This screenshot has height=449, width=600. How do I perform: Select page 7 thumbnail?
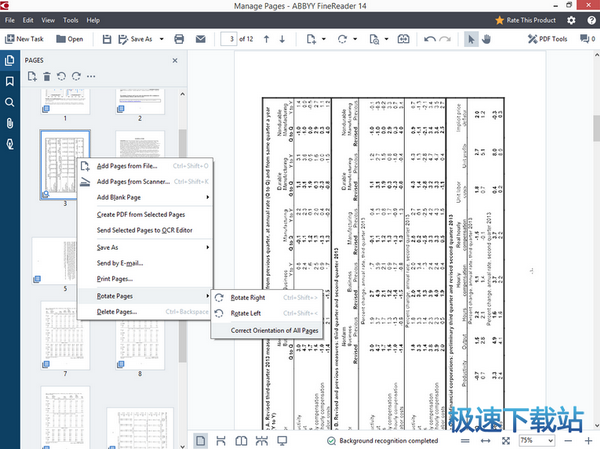click(x=65, y=336)
